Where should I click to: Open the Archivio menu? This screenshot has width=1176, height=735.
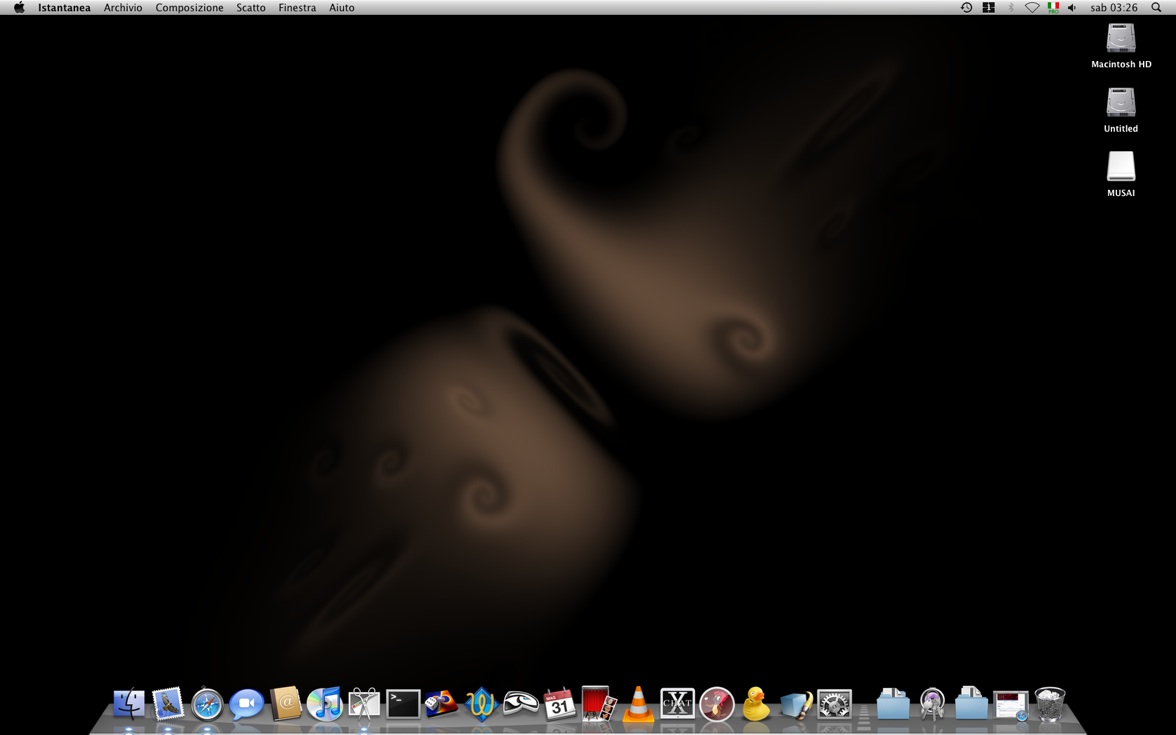pyautogui.click(x=123, y=8)
